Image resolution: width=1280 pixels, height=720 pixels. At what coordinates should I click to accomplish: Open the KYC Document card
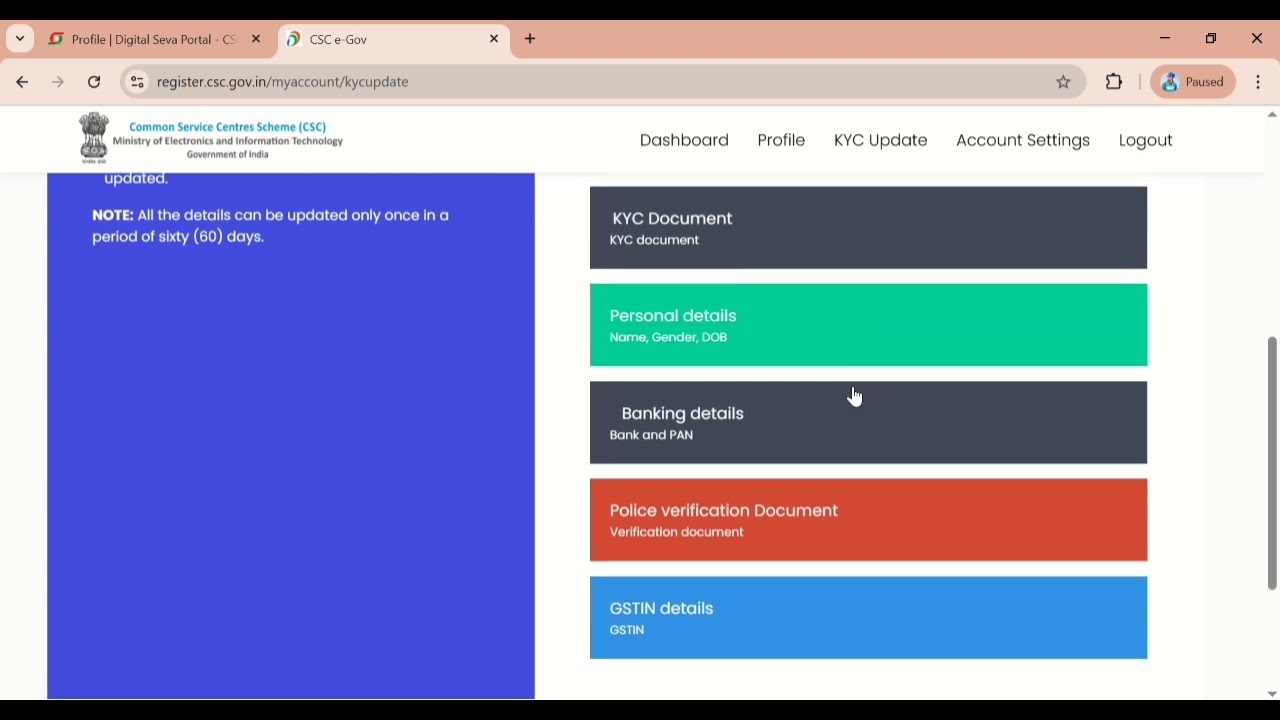pos(869,228)
